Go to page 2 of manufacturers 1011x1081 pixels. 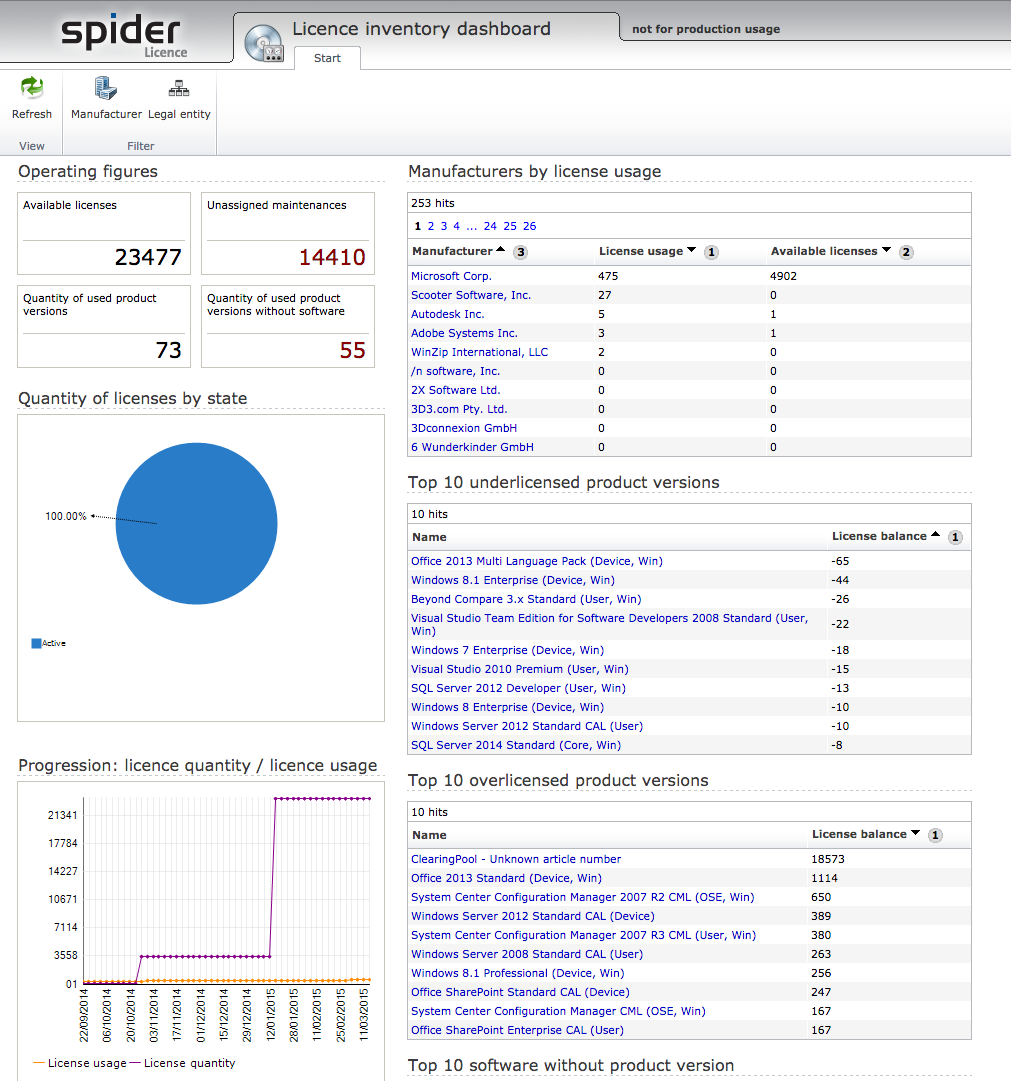click(x=431, y=226)
